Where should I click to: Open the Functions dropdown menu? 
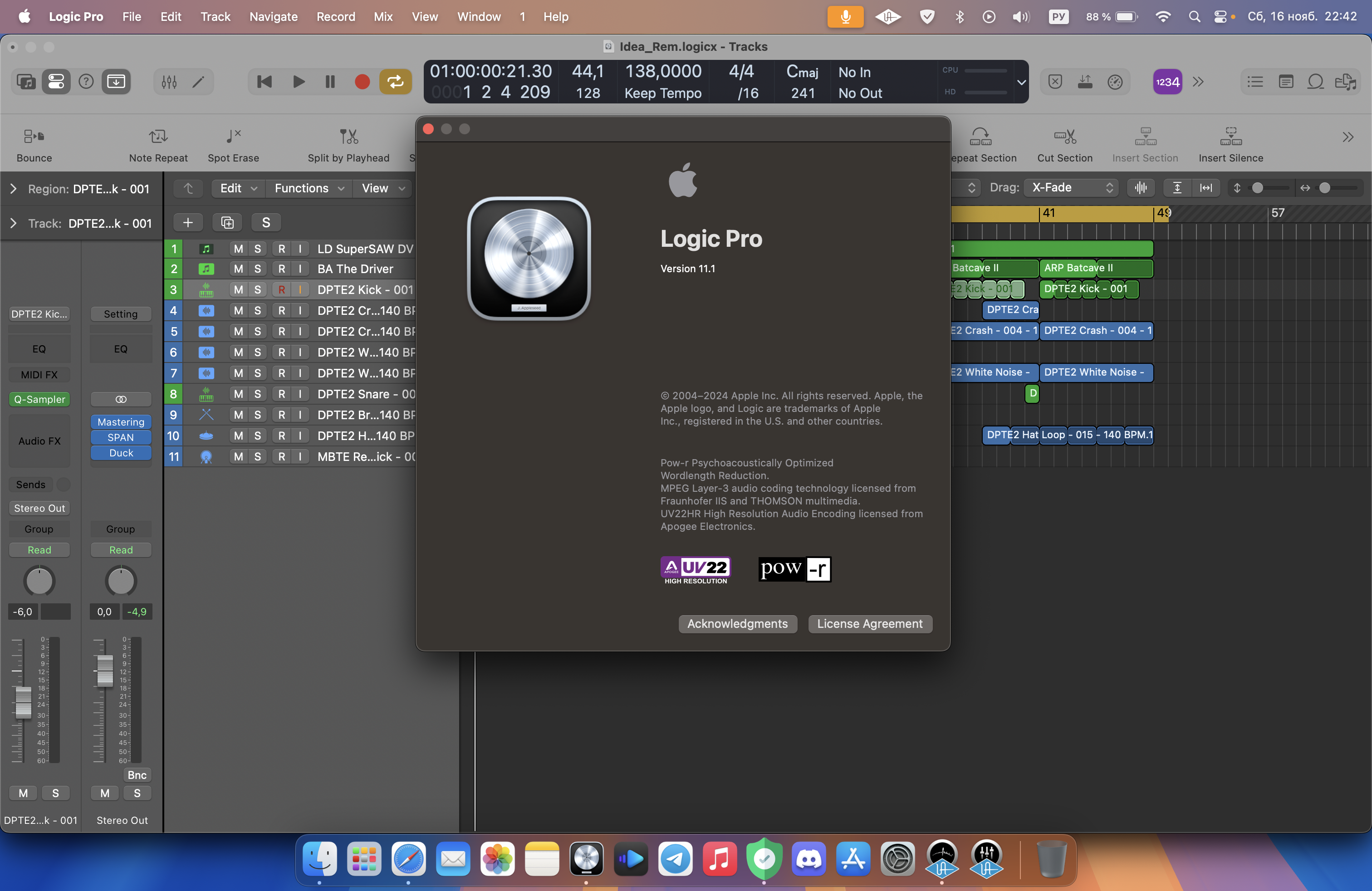pos(309,188)
